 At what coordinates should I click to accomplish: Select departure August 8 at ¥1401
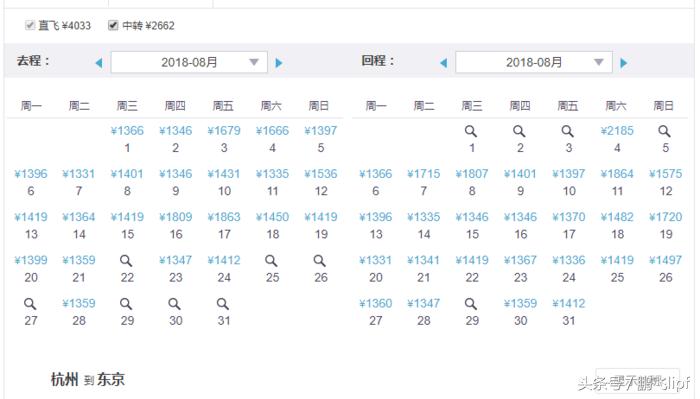[127, 174]
